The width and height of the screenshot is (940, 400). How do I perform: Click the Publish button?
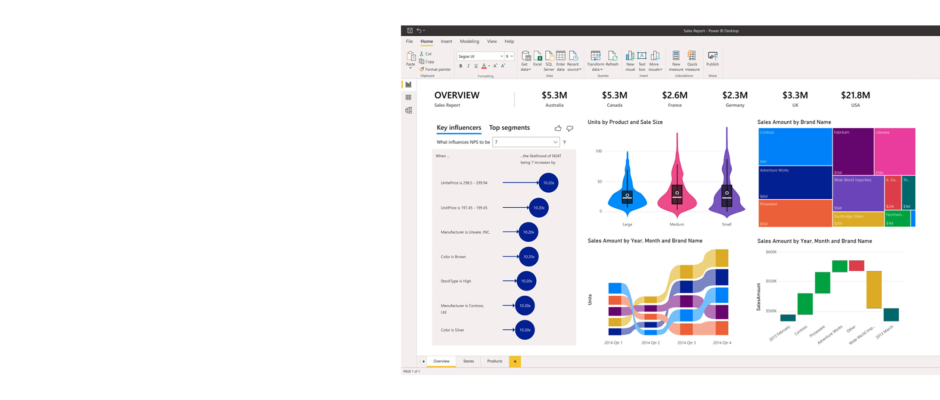tap(712, 59)
